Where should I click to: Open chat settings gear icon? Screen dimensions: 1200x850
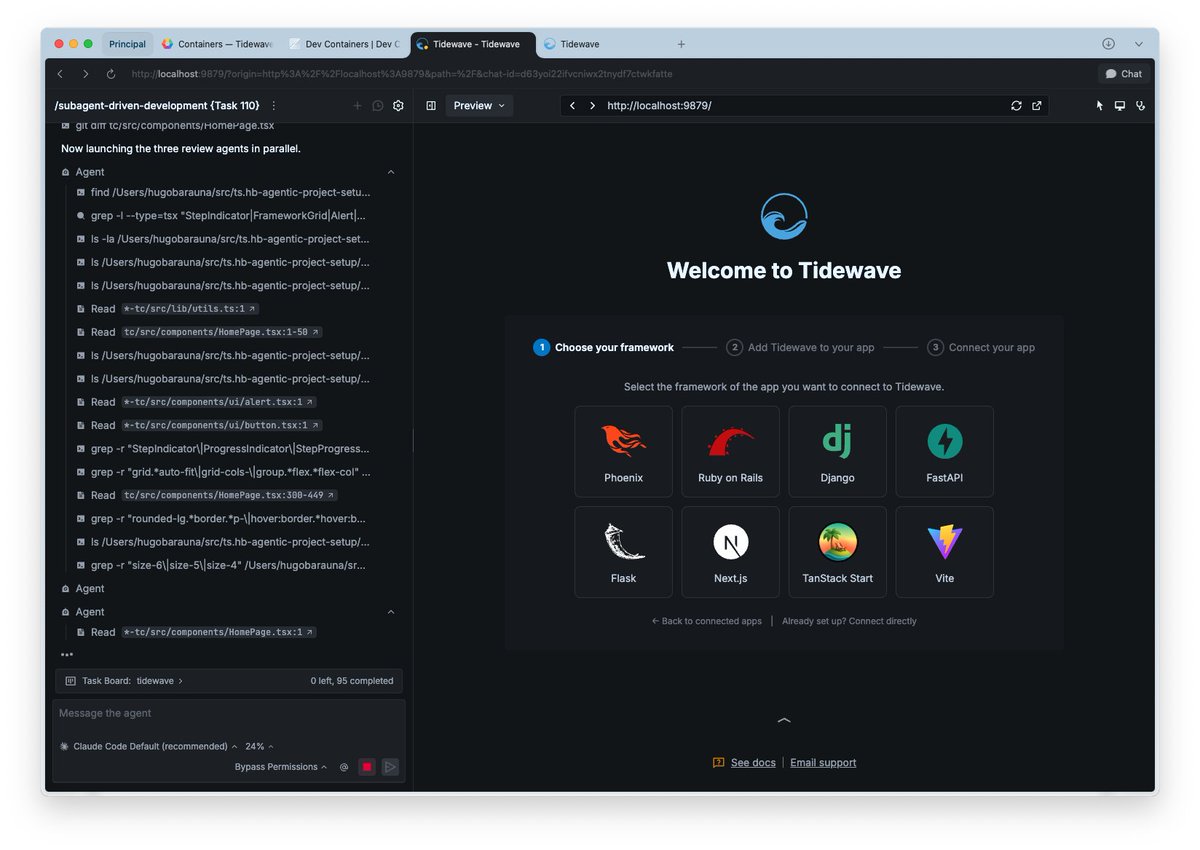click(x=398, y=105)
